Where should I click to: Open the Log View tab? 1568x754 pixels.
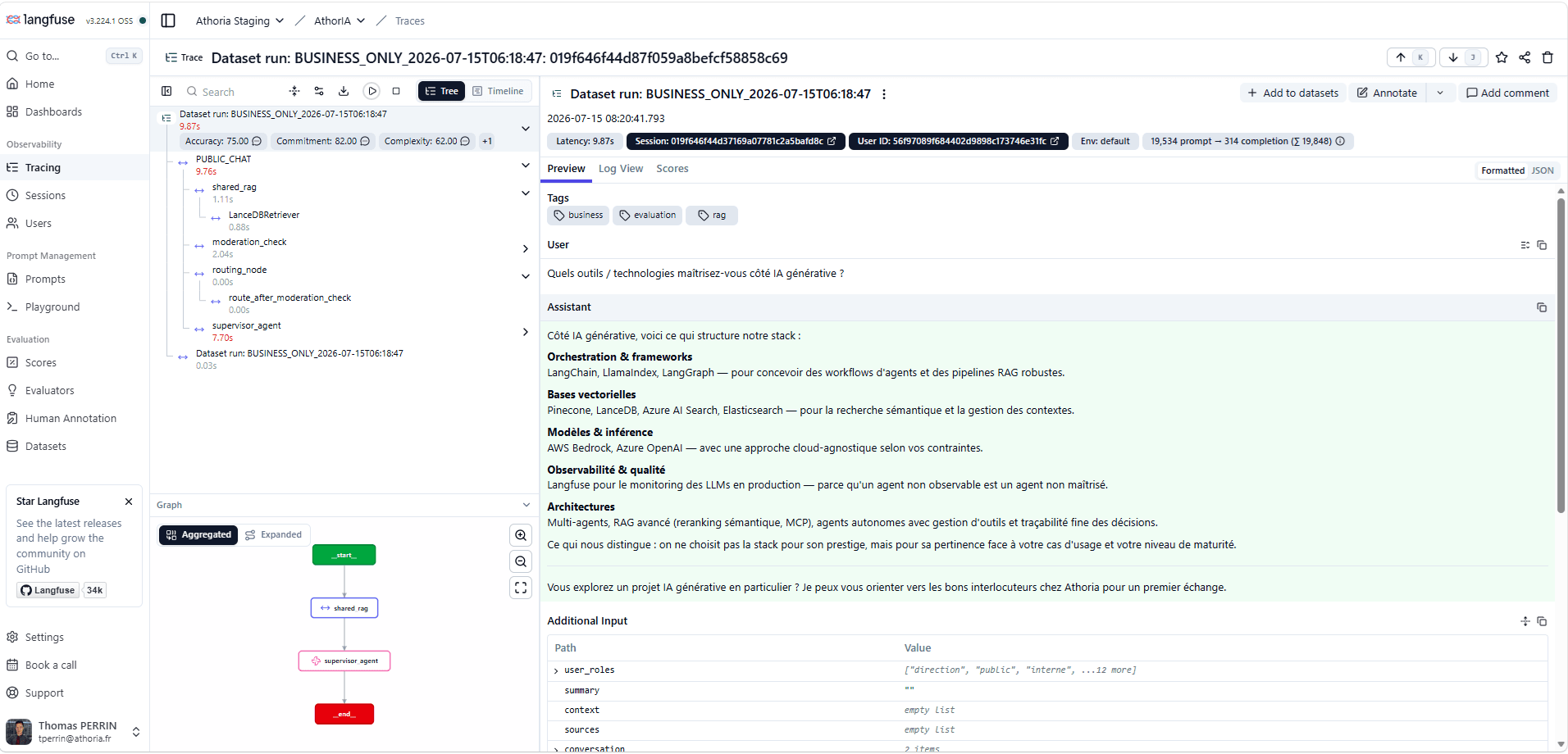coord(621,169)
